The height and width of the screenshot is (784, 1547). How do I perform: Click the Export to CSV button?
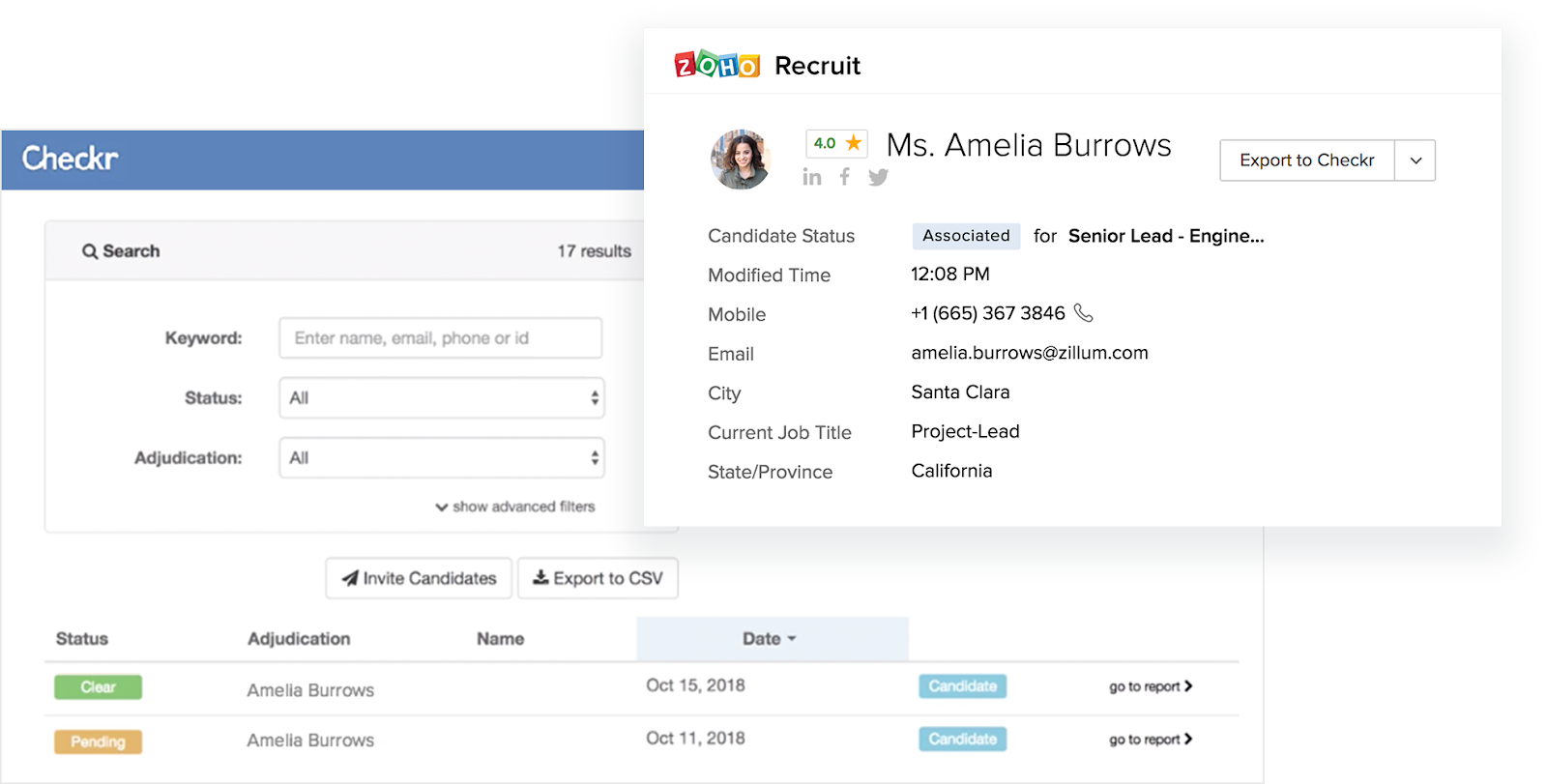(x=598, y=578)
